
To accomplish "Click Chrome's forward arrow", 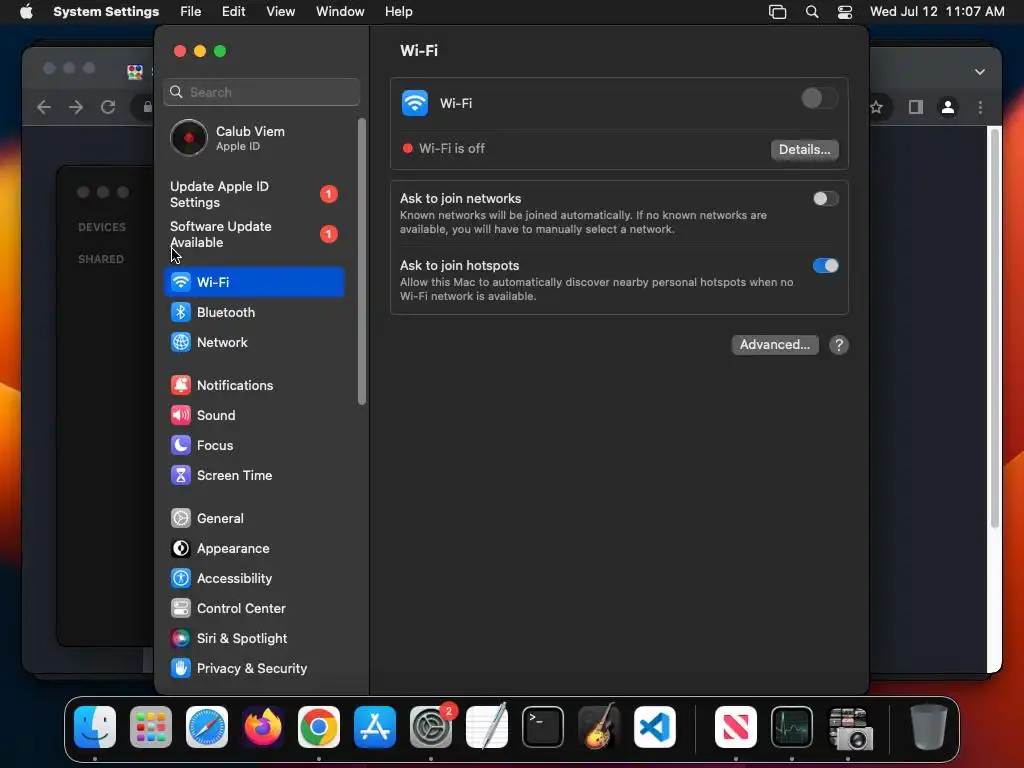I will [76, 107].
